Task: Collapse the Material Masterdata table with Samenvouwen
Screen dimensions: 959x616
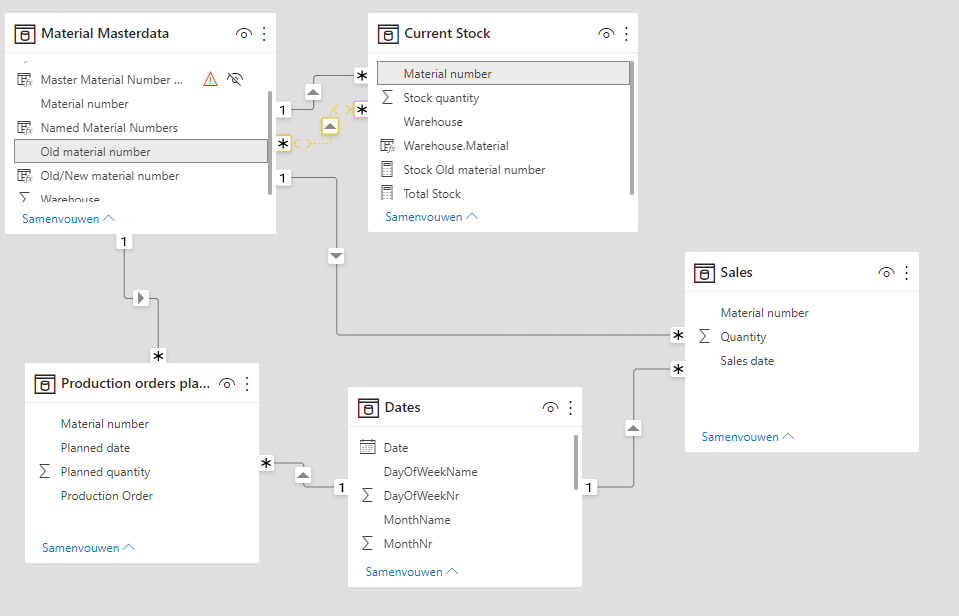Action: point(68,219)
